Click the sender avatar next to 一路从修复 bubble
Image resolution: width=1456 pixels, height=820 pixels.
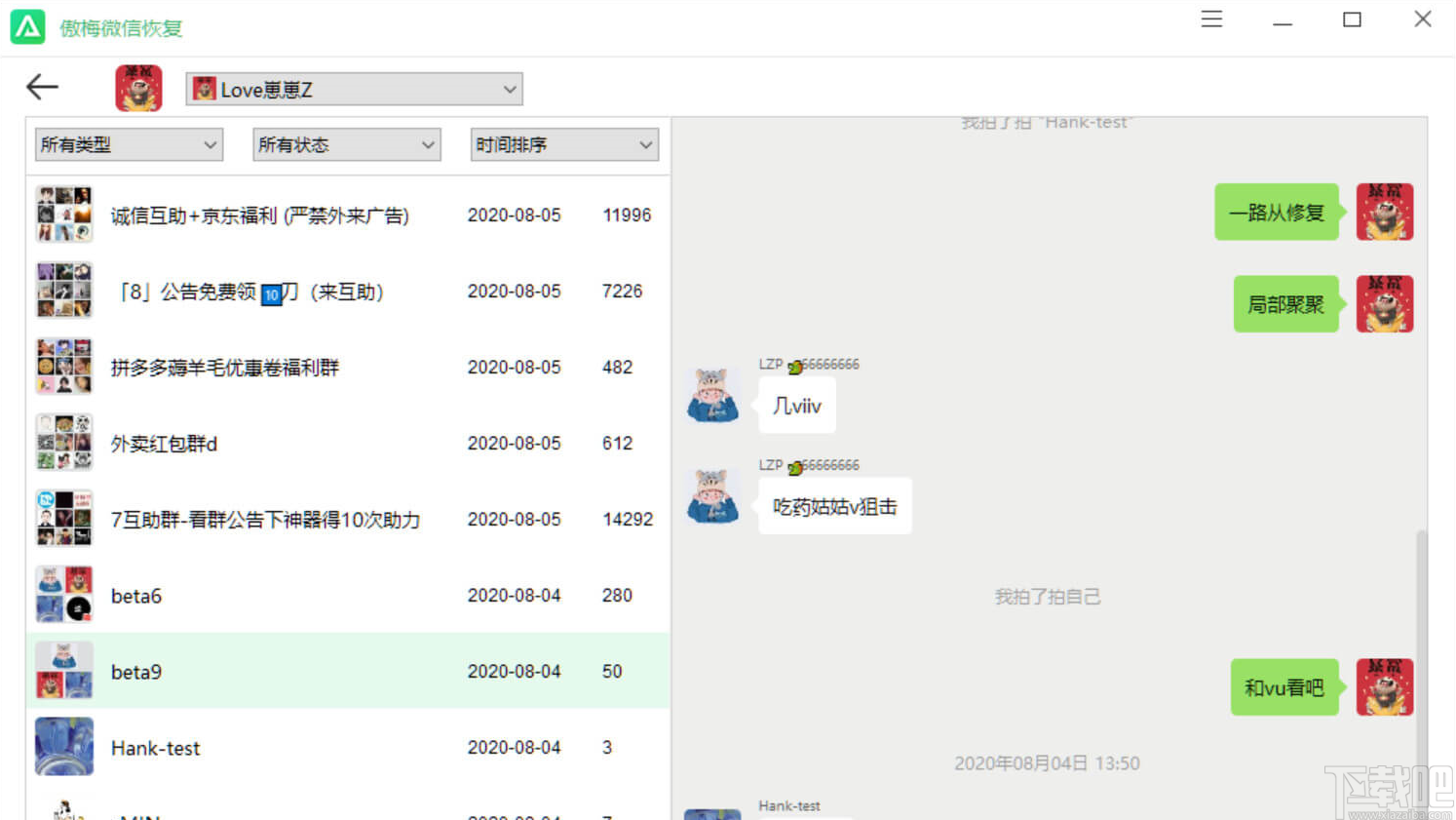pyautogui.click(x=1385, y=212)
